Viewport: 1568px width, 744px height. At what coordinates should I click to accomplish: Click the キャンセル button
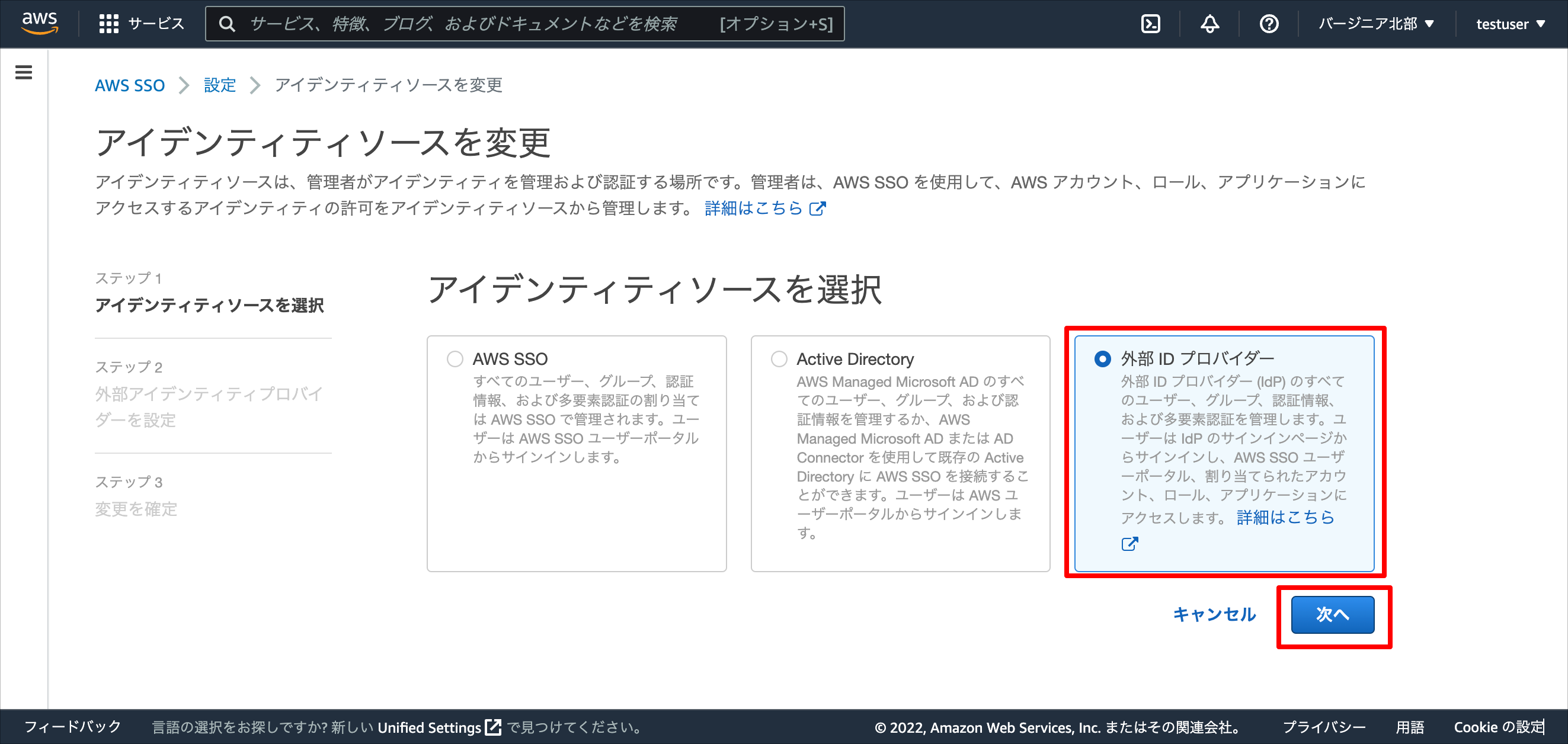[1214, 614]
